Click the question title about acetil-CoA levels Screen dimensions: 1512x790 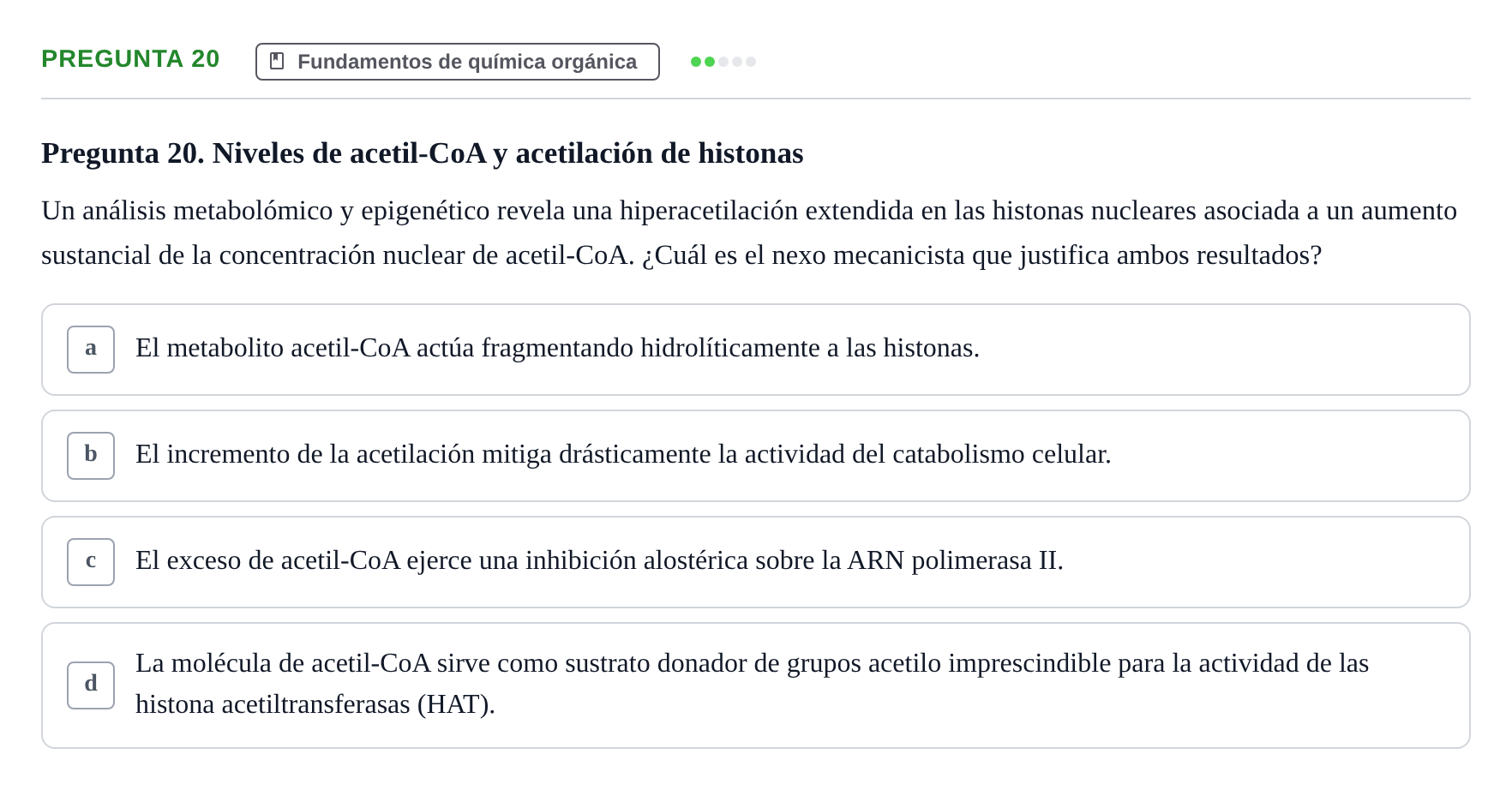pyautogui.click(x=423, y=153)
